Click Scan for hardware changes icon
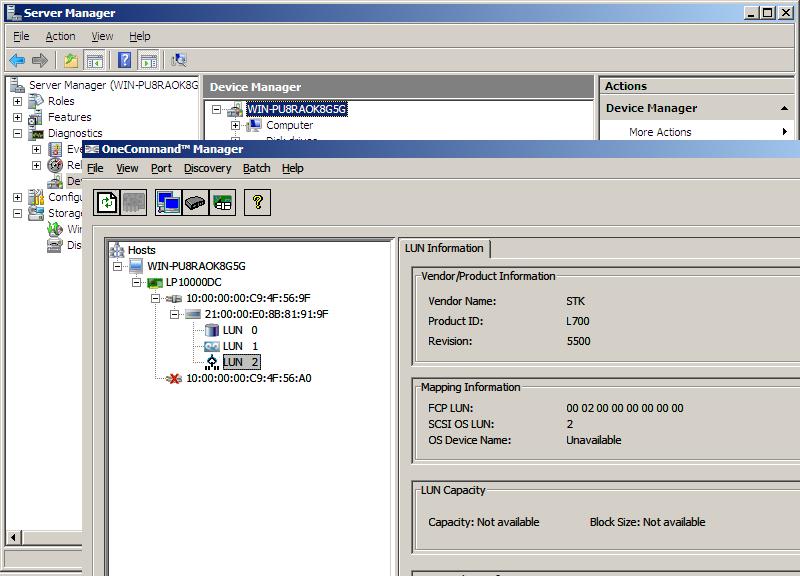Screen dimensions: 800x576 pyautogui.click(x=179, y=60)
